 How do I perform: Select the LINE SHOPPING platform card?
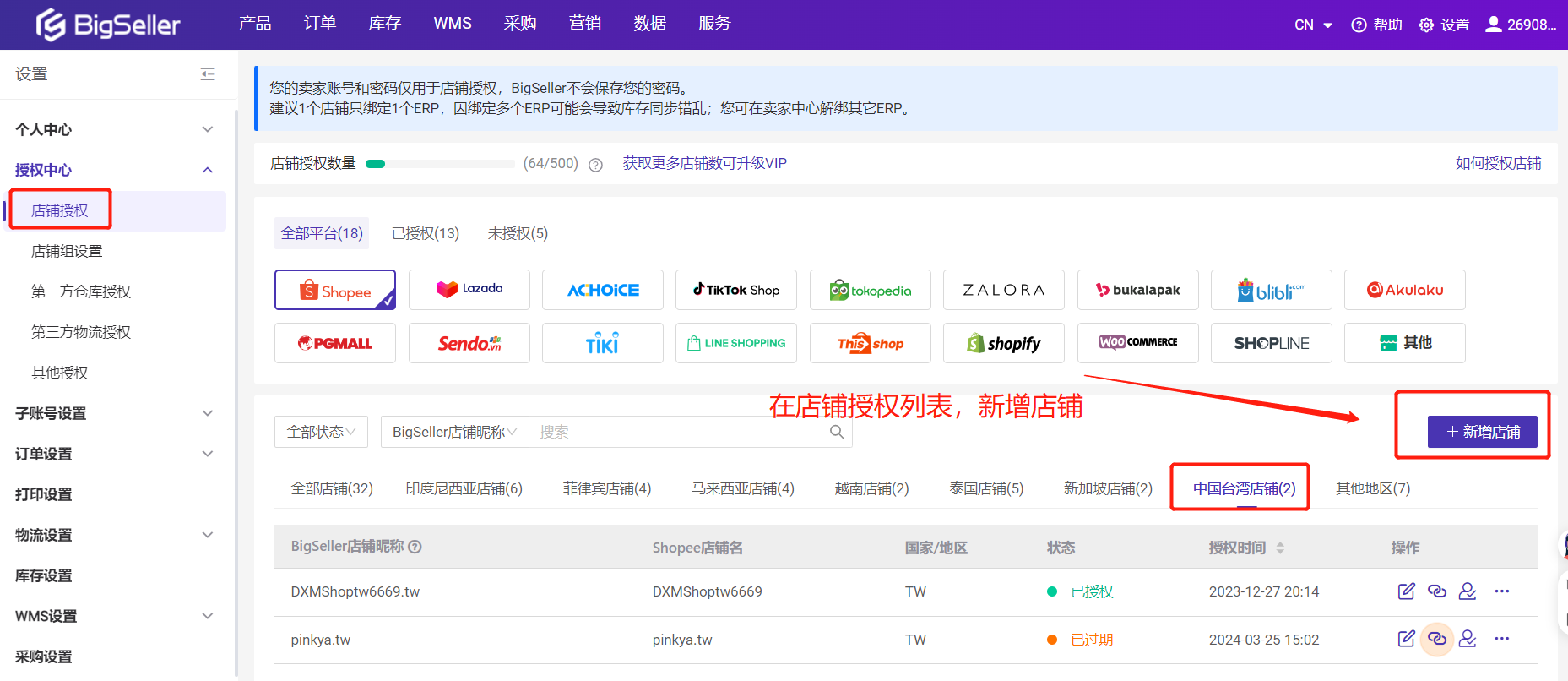coord(736,343)
